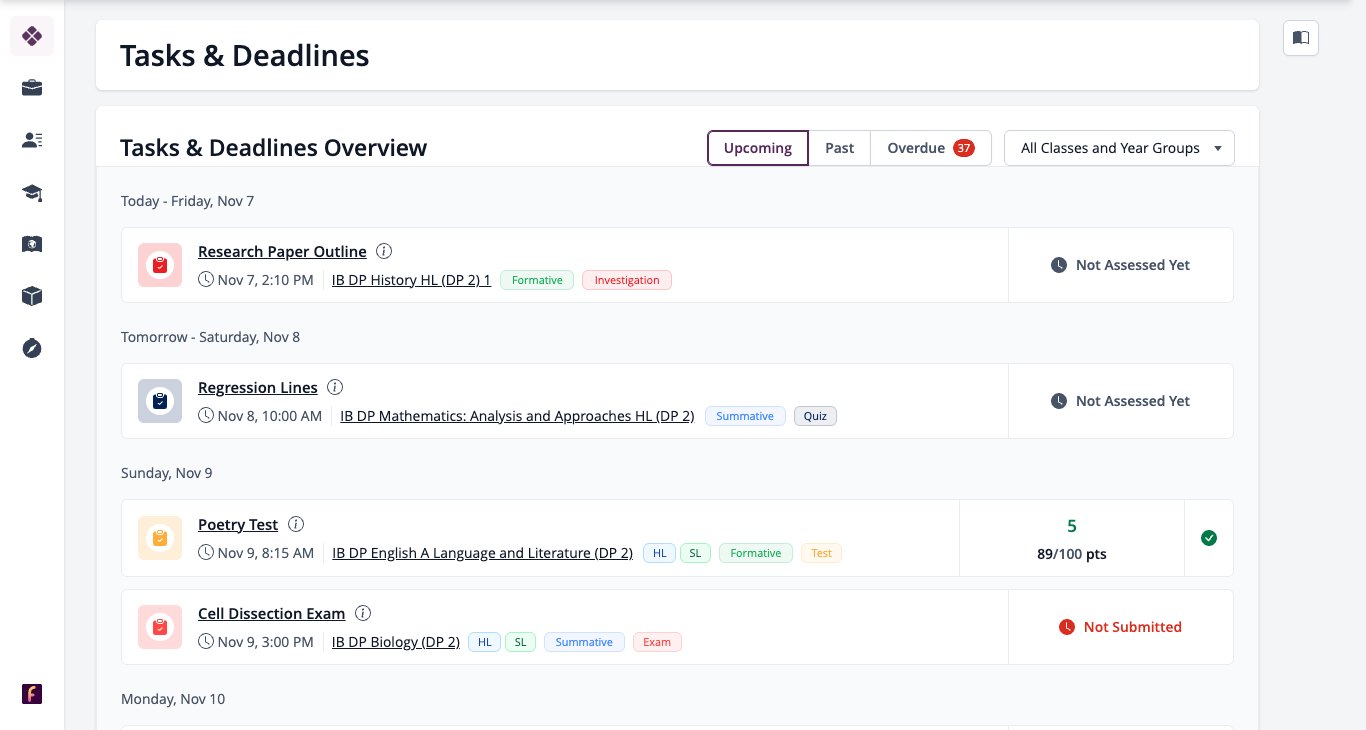The width and height of the screenshot is (1366, 730).
Task: Click the compass icon in the sidebar
Action: [x=32, y=348]
